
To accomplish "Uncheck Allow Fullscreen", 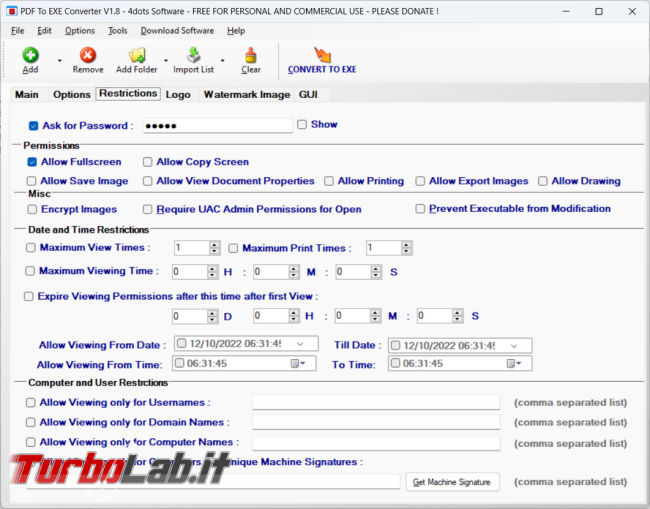I will 32,162.
